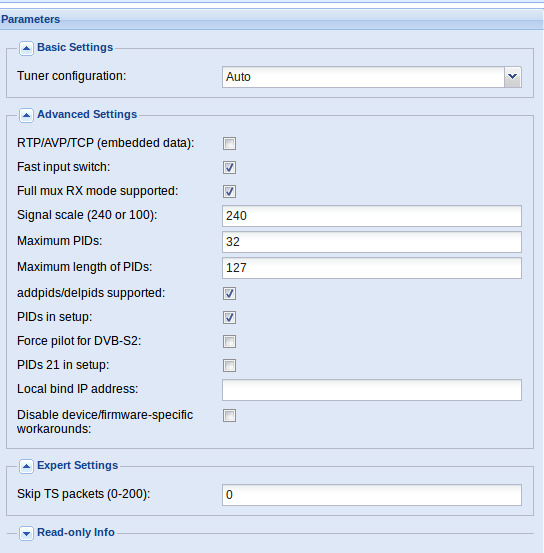Click the Local bind IP address field
This screenshot has height=553, width=544.
click(x=372, y=390)
